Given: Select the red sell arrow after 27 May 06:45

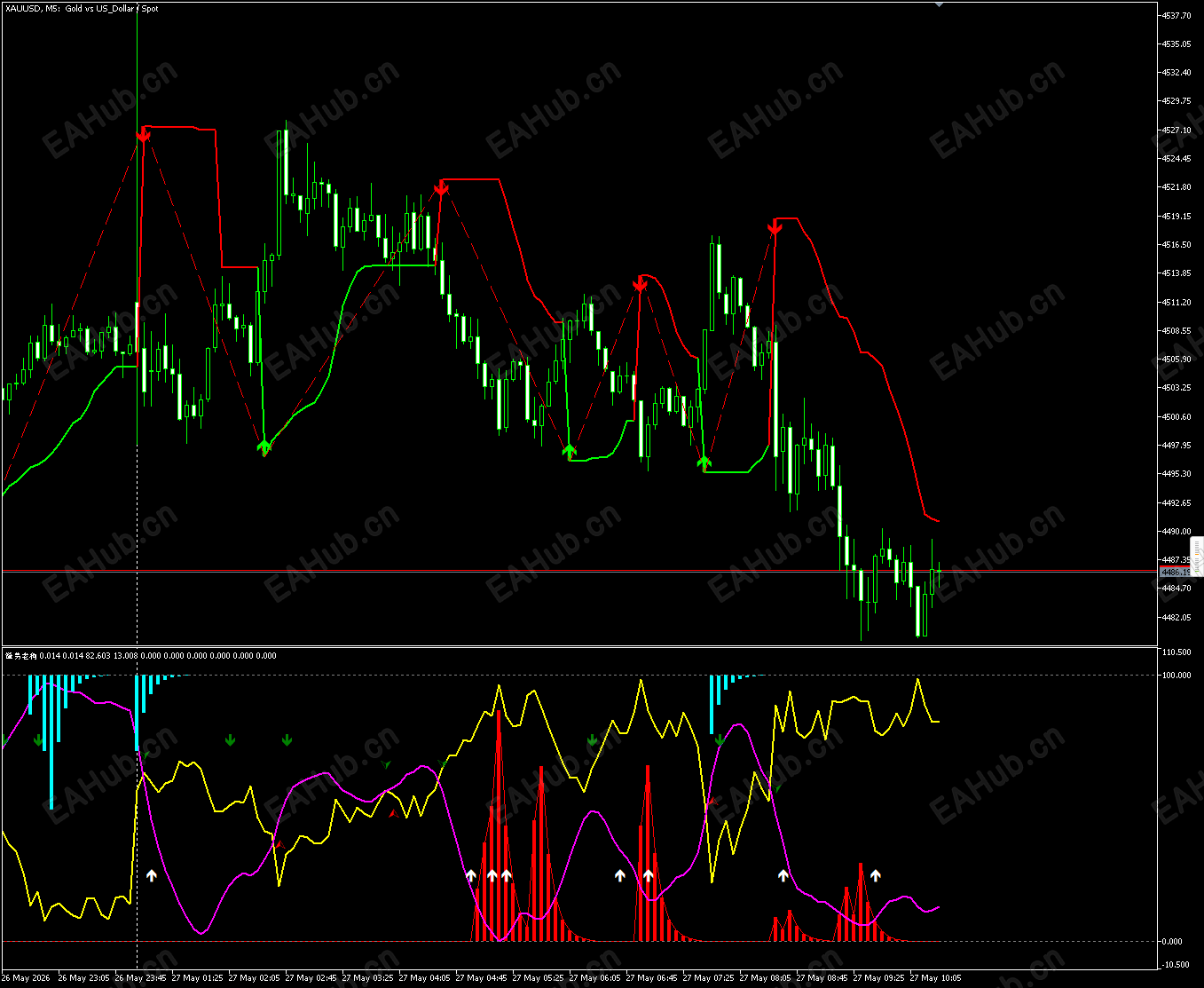Looking at the screenshot, I should (x=640, y=285).
